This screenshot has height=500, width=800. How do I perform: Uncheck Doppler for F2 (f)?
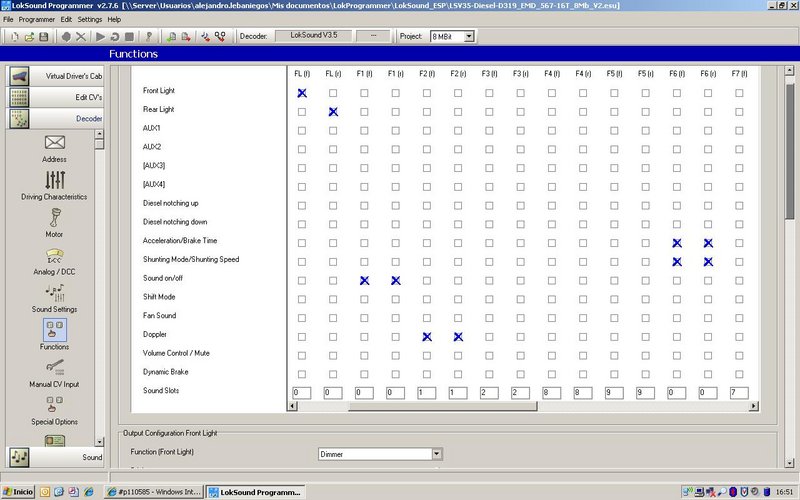[427, 337]
